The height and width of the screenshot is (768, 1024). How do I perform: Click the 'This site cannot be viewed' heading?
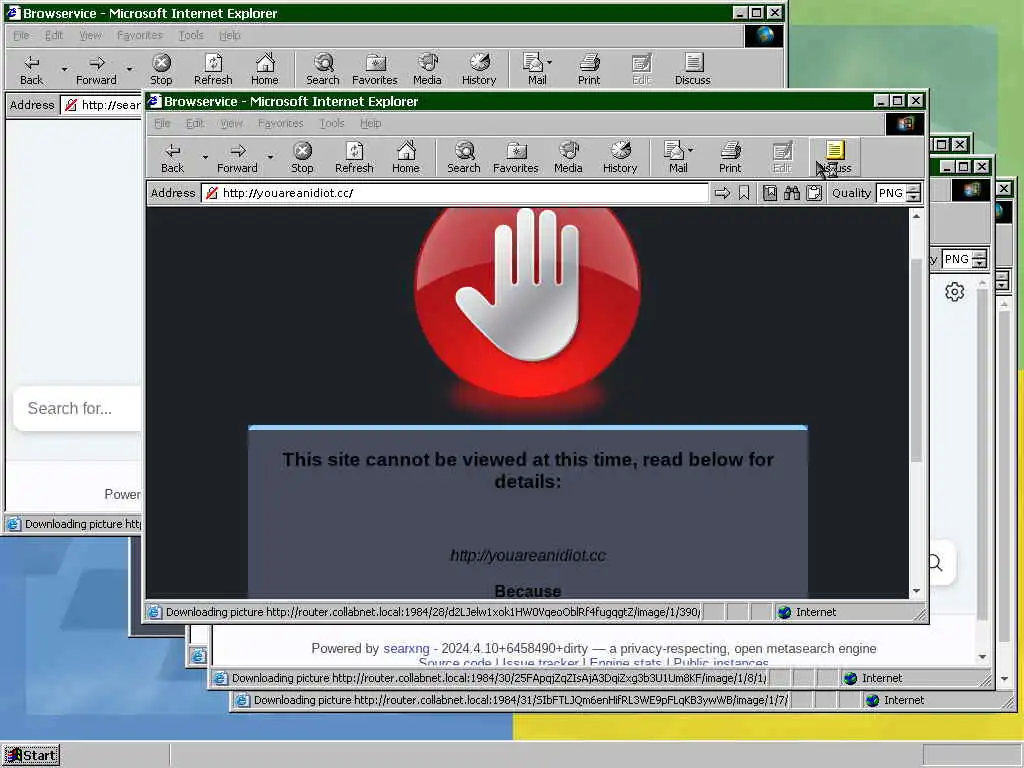(x=528, y=470)
